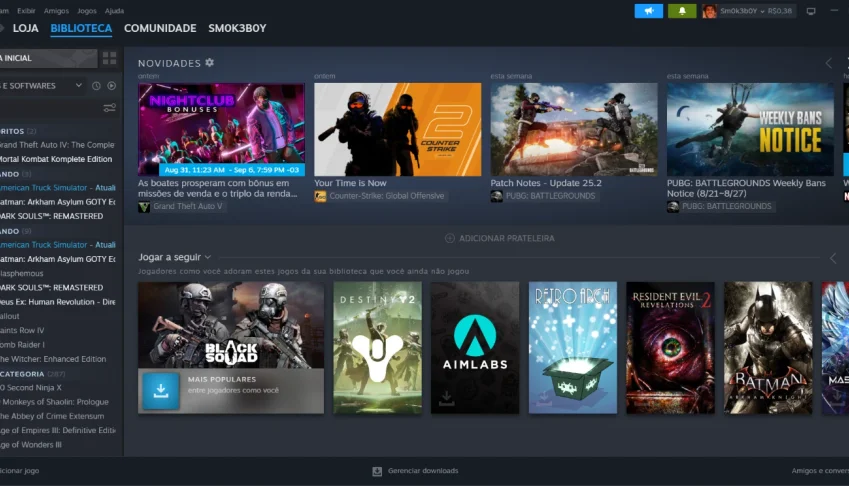The width and height of the screenshot is (849, 486).
Task: Click the downloads icon beside Gerenciar downloads
Action: pos(377,471)
